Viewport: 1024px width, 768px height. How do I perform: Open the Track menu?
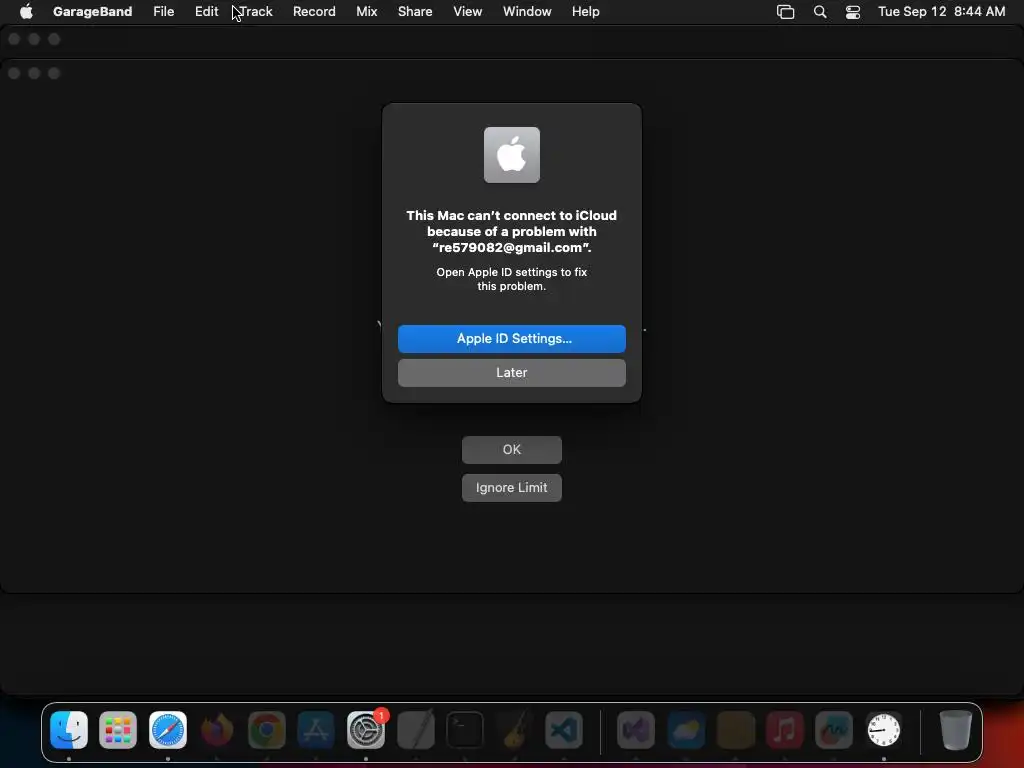(255, 11)
